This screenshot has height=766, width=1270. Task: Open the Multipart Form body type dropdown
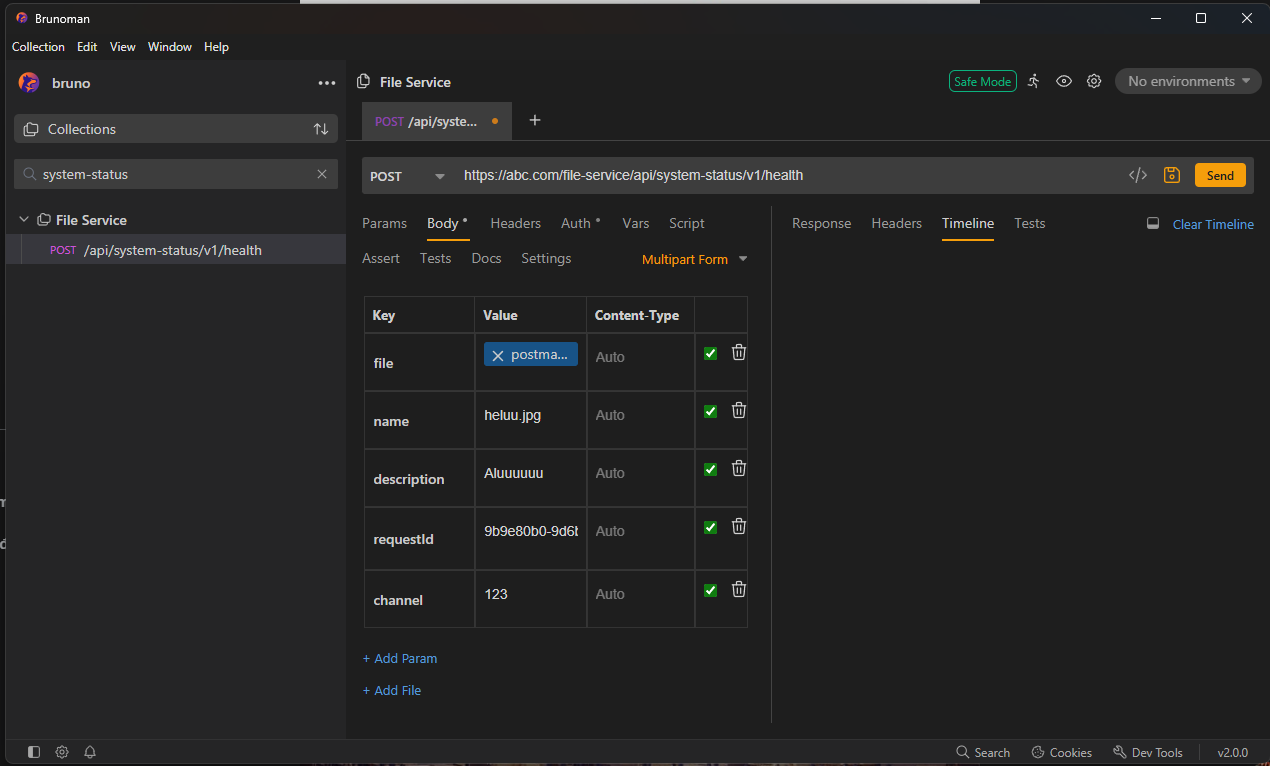point(694,259)
